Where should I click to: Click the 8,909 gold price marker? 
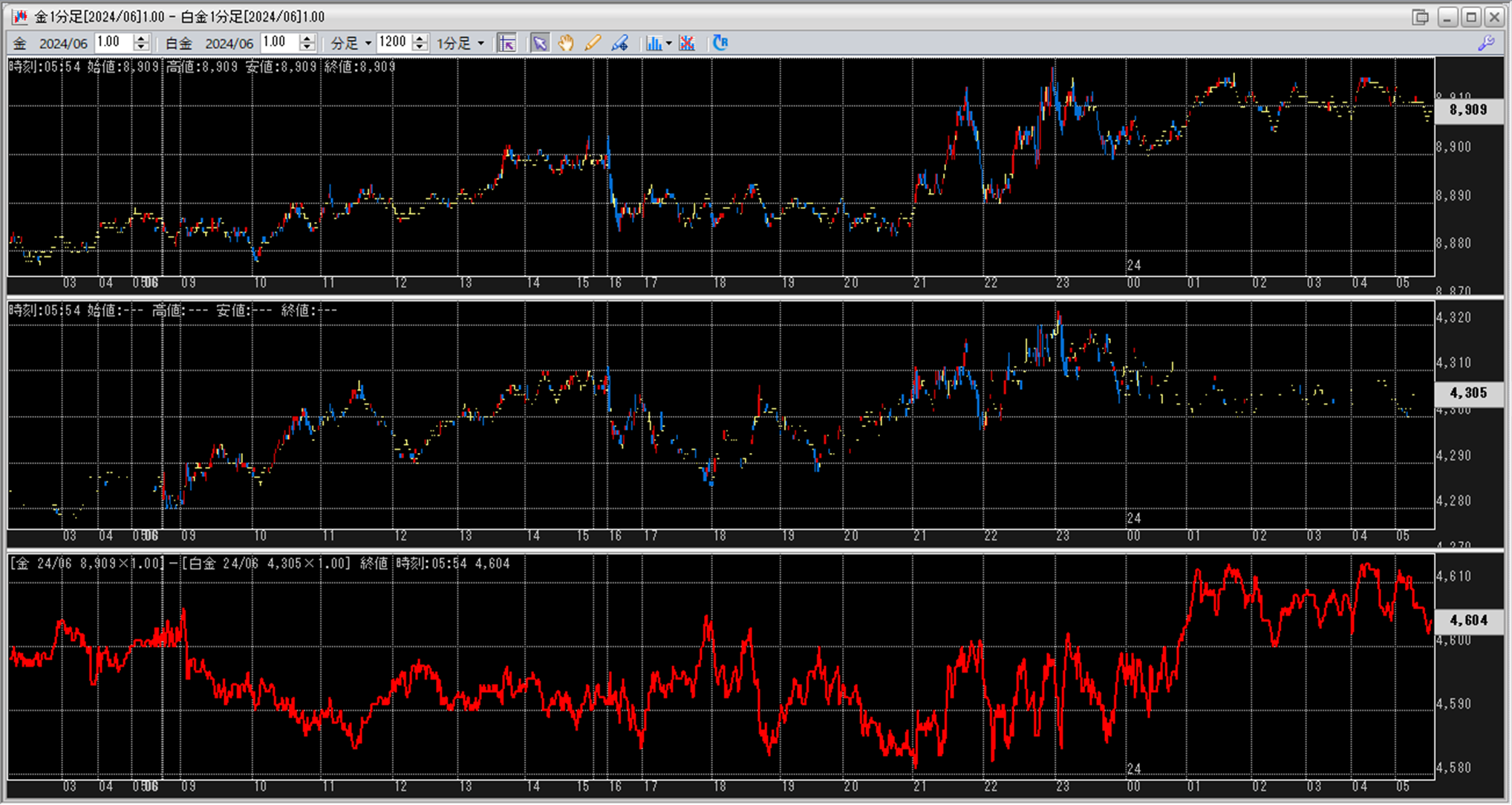1468,110
